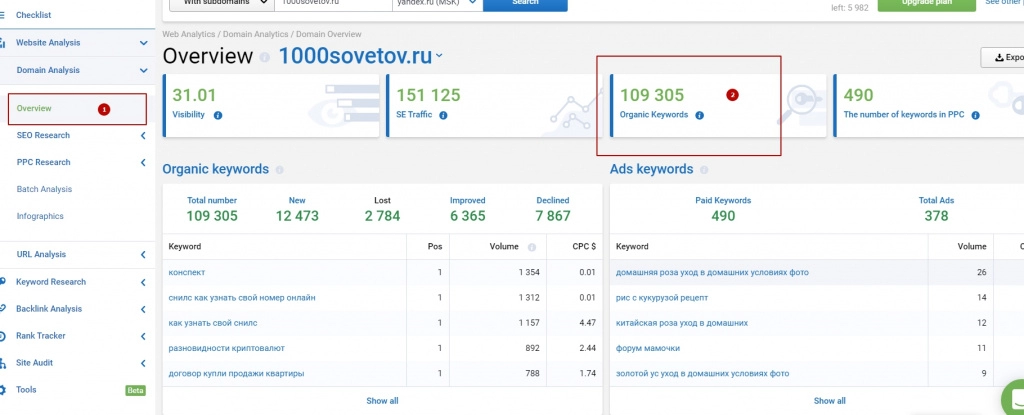Click info icon next to Ads keywords heading
The image size is (1024, 415).
tap(704, 170)
